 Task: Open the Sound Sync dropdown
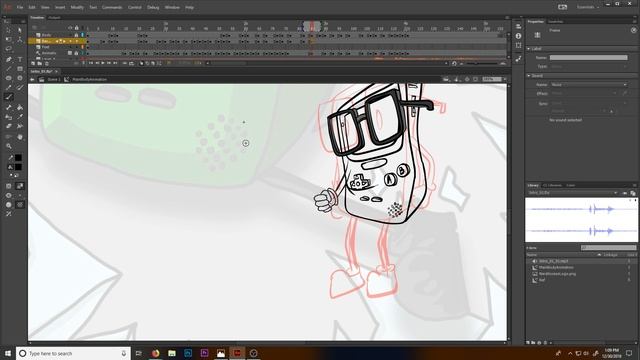click(x=588, y=104)
